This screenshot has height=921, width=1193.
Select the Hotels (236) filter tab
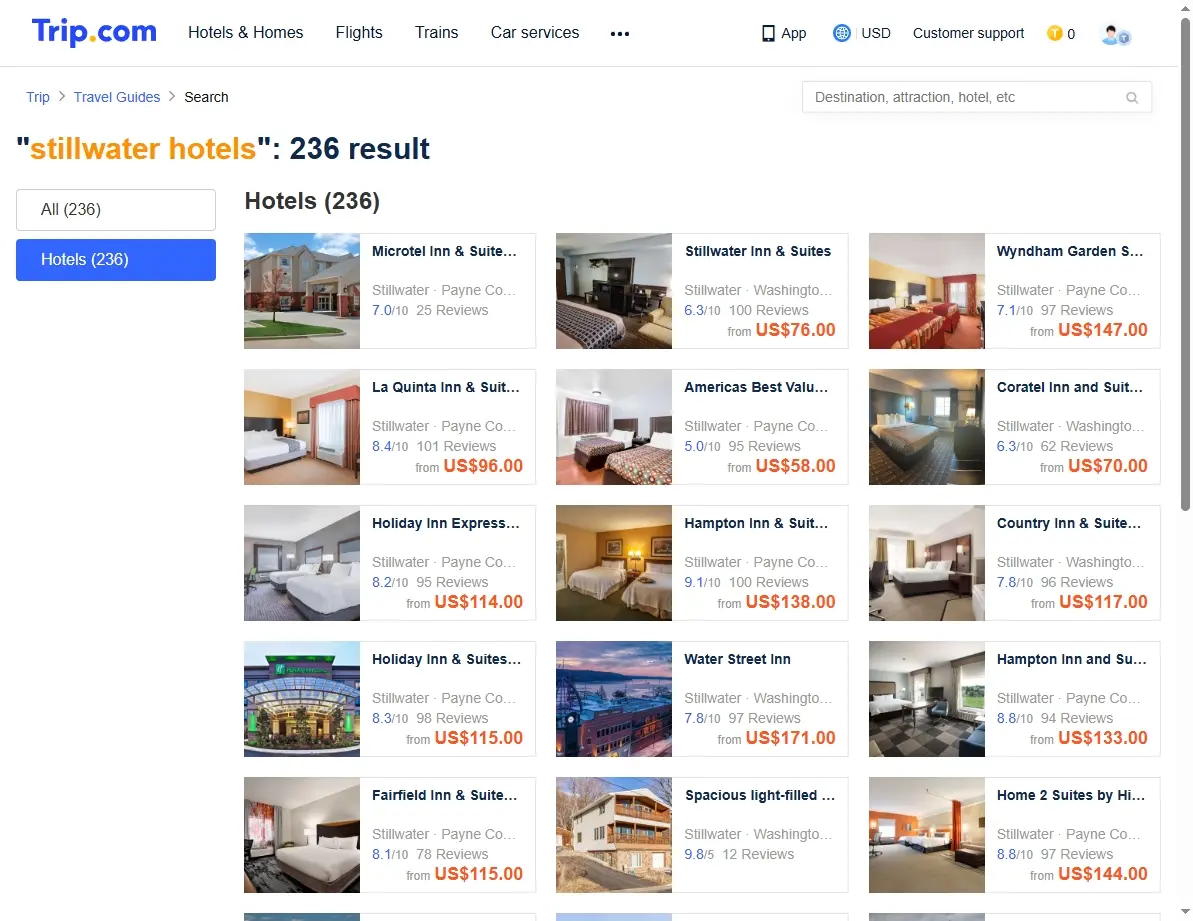(x=116, y=260)
